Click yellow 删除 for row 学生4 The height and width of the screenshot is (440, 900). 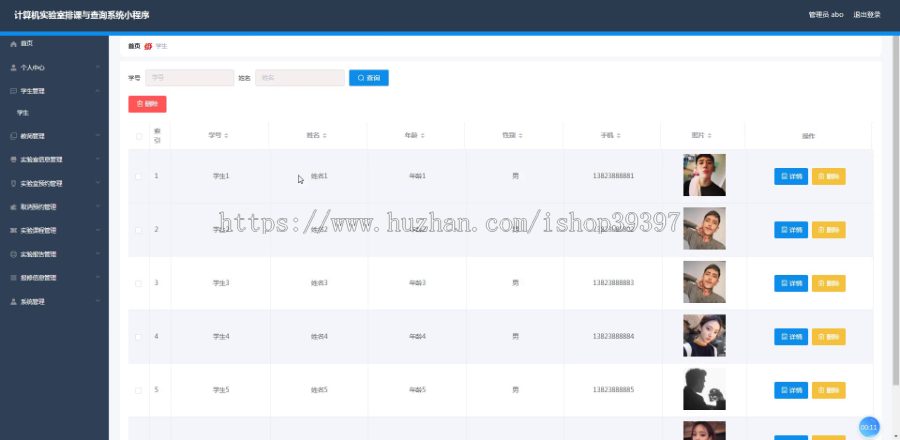click(828, 337)
